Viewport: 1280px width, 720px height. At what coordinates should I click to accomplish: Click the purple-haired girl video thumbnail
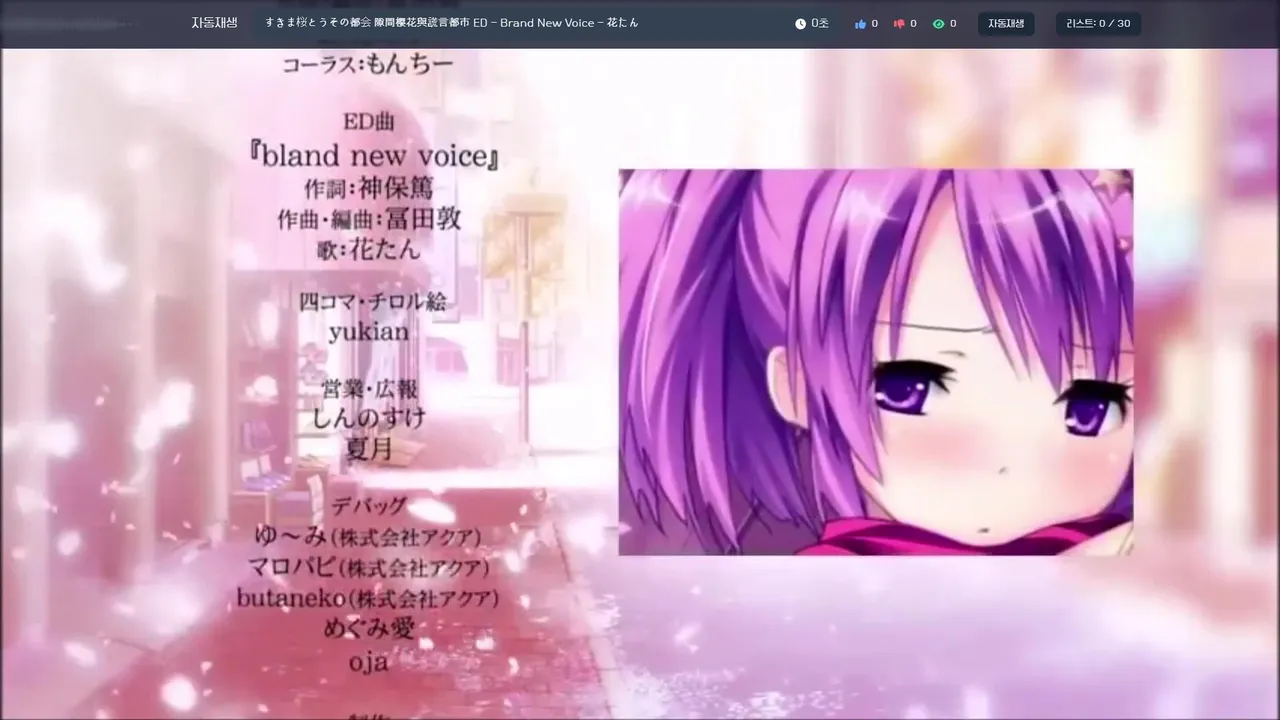(x=876, y=362)
